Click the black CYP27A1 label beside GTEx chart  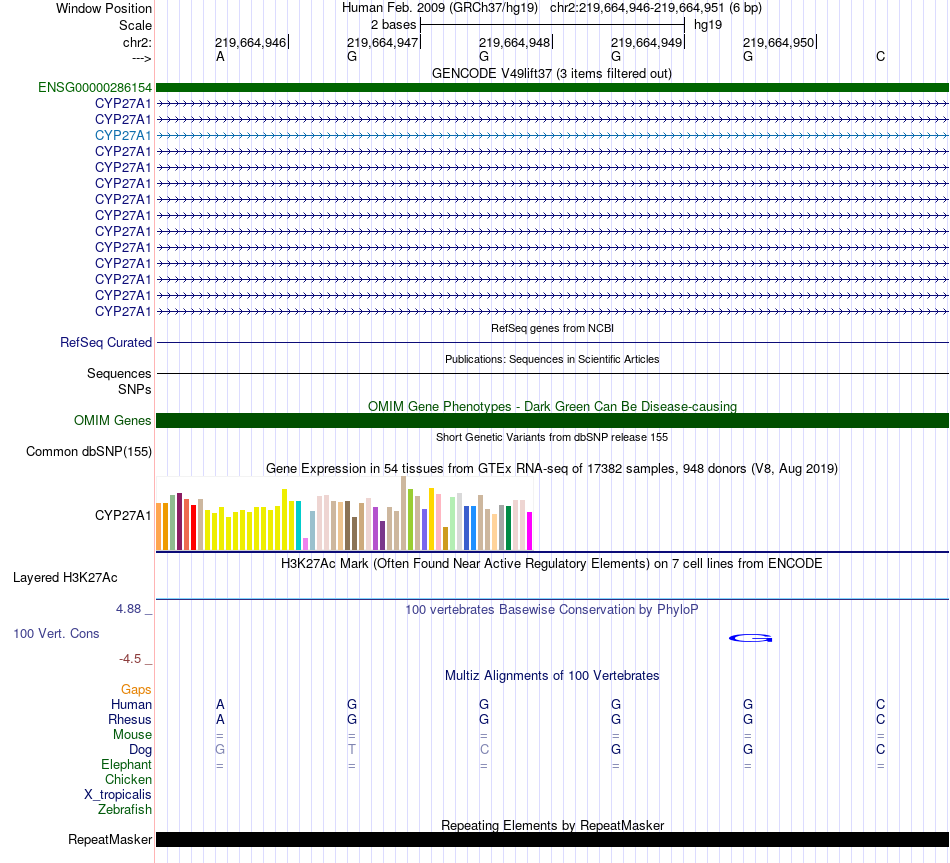click(x=122, y=515)
